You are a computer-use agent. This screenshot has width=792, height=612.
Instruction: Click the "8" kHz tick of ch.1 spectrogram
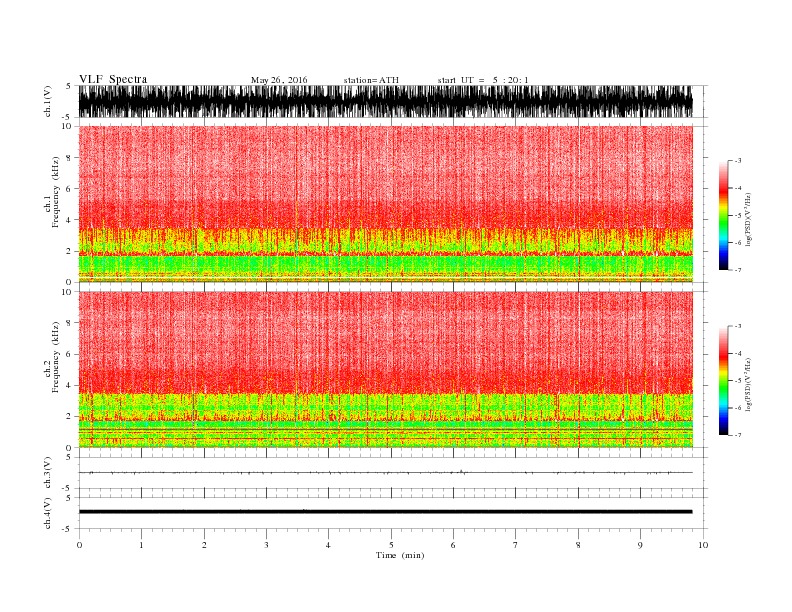point(69,158)
